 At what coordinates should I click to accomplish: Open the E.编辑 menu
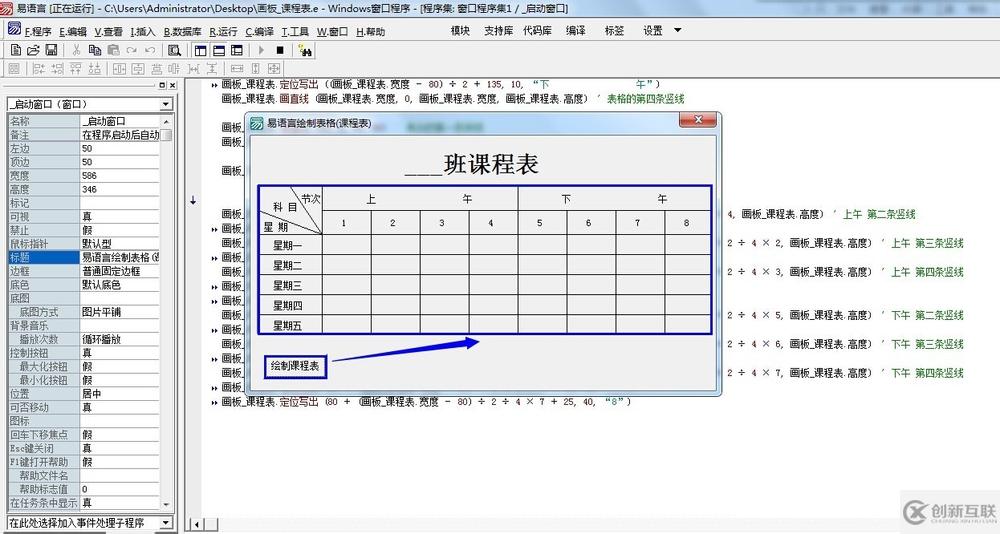click(x=73, y=31)
